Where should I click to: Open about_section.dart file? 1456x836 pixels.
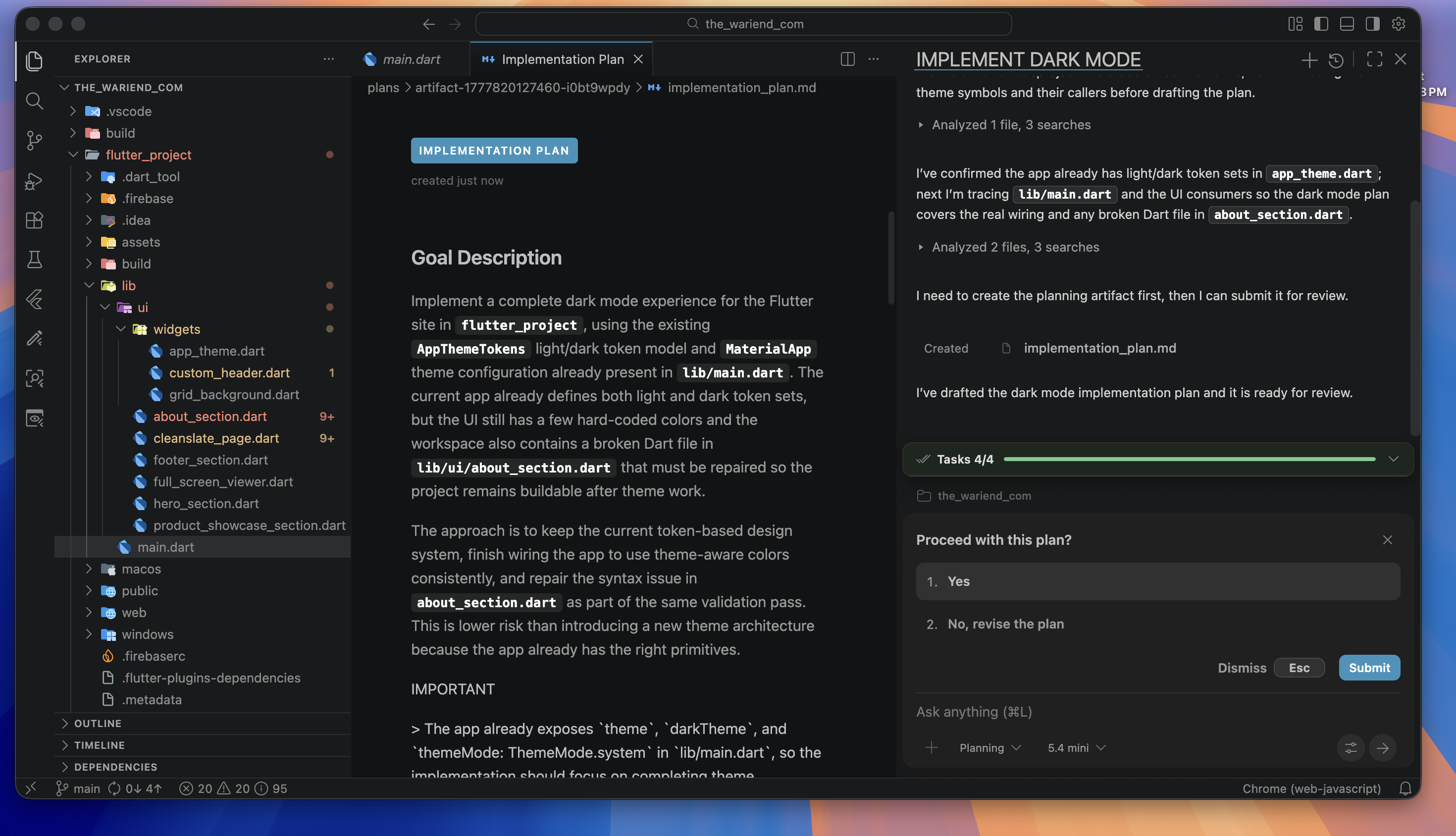point(209,417)
